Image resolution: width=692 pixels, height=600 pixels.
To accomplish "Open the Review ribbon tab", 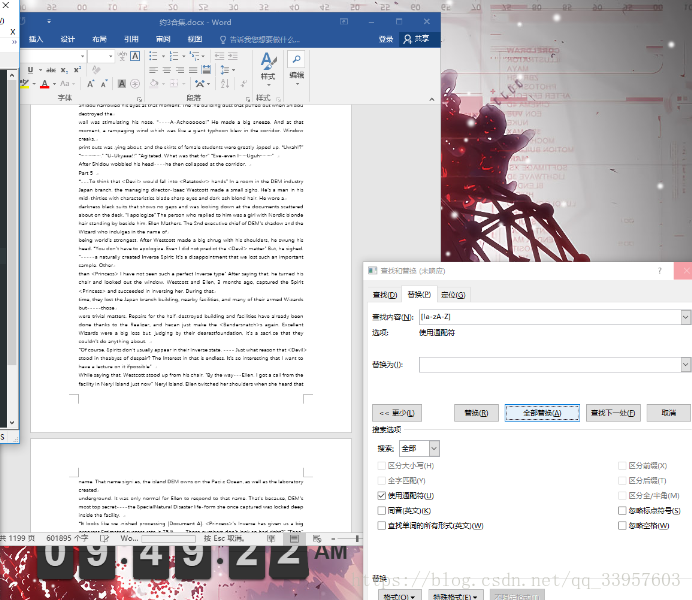I will [x=163, y=39].
